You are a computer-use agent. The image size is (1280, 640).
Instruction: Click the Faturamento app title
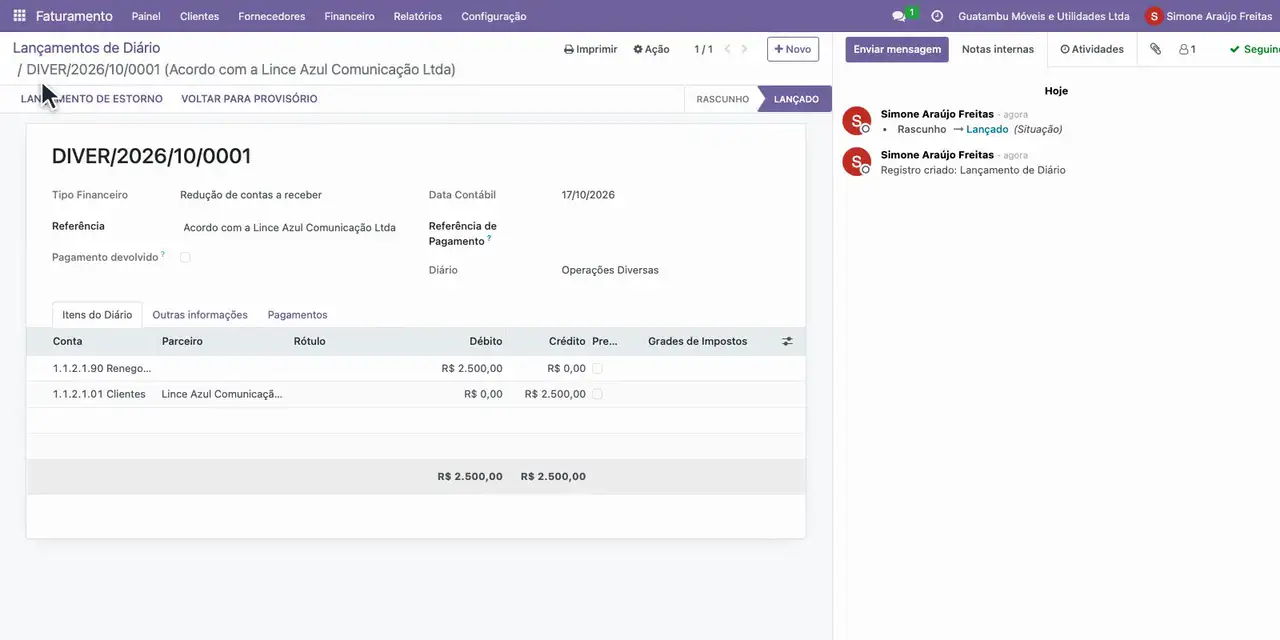pyautogui.click(x=74, y=16)
